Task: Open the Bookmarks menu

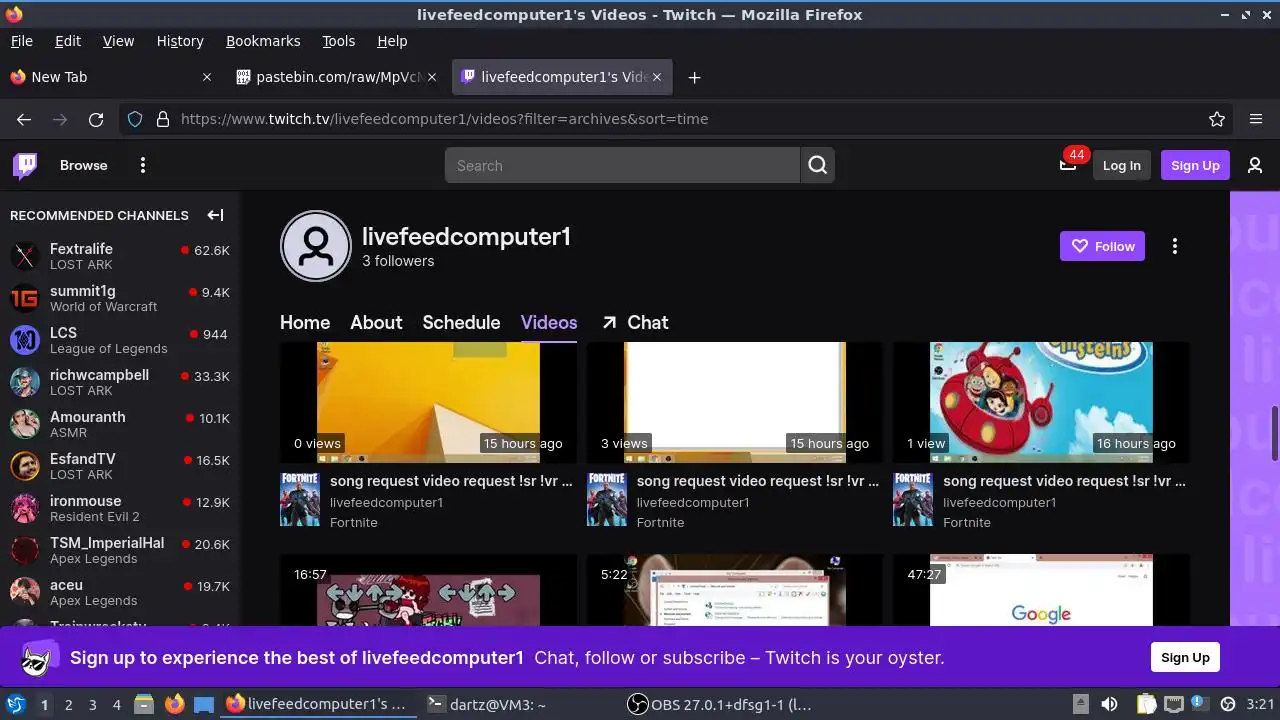Action: point(263,41)
